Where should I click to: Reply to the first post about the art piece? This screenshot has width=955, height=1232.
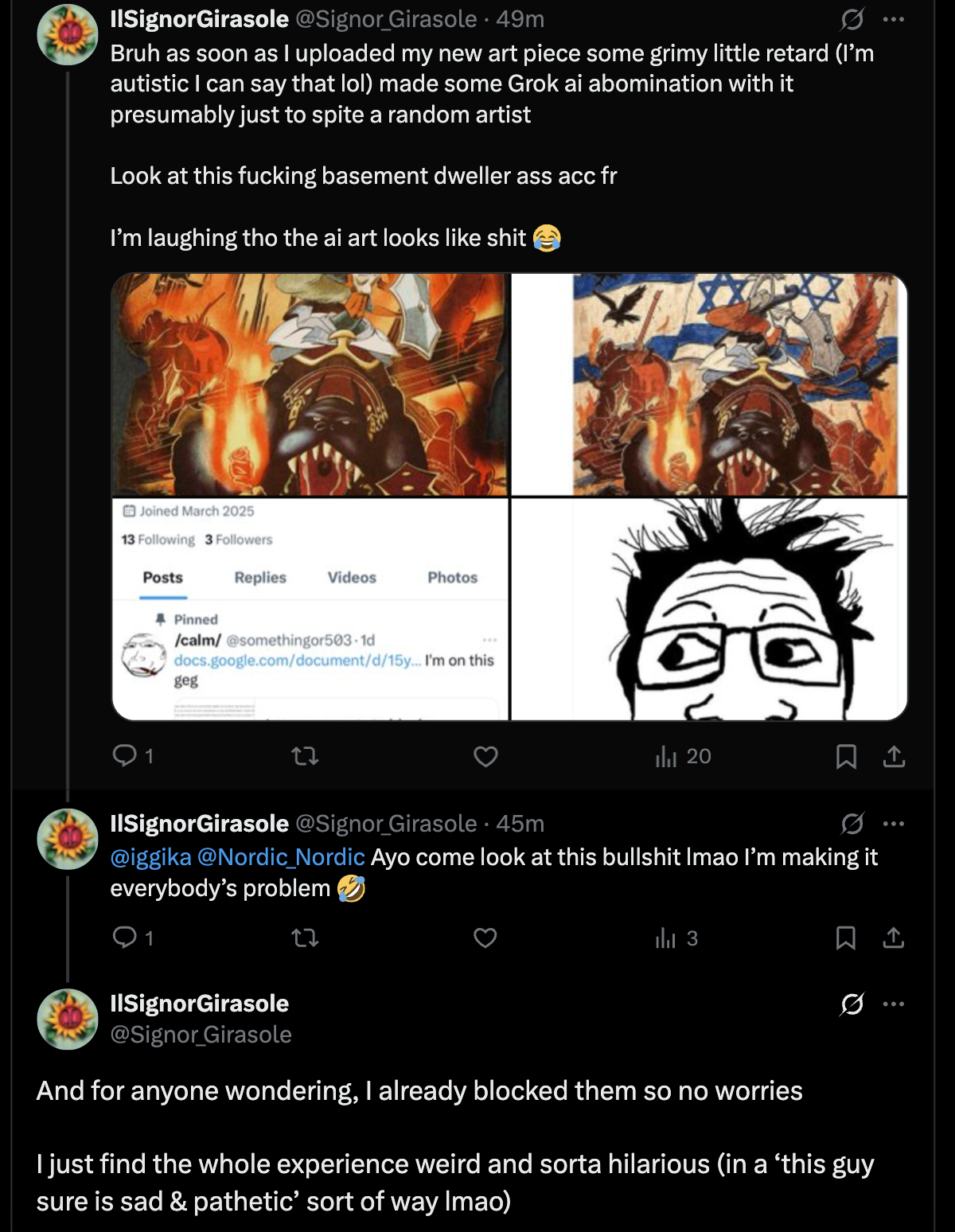(125, 754)
